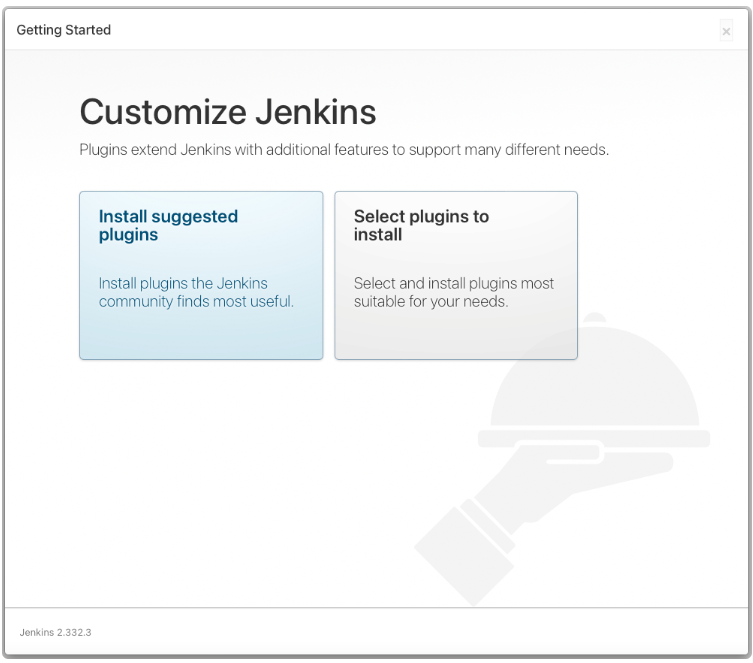Choose Select plugins to install option
This screenshot has width=753, height=663.
point(456,275)
